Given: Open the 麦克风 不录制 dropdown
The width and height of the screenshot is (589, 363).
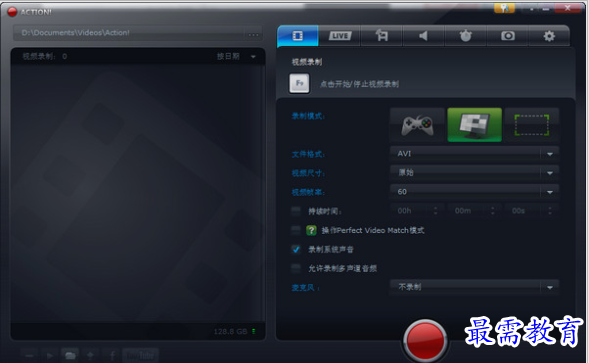Looking at the screenshot, I should (x=474, y=287).
